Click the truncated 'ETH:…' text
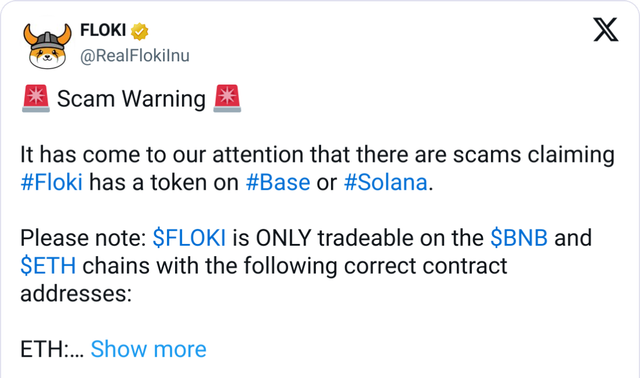The height and width of the screenshot is (378, 640). point(52,349)
